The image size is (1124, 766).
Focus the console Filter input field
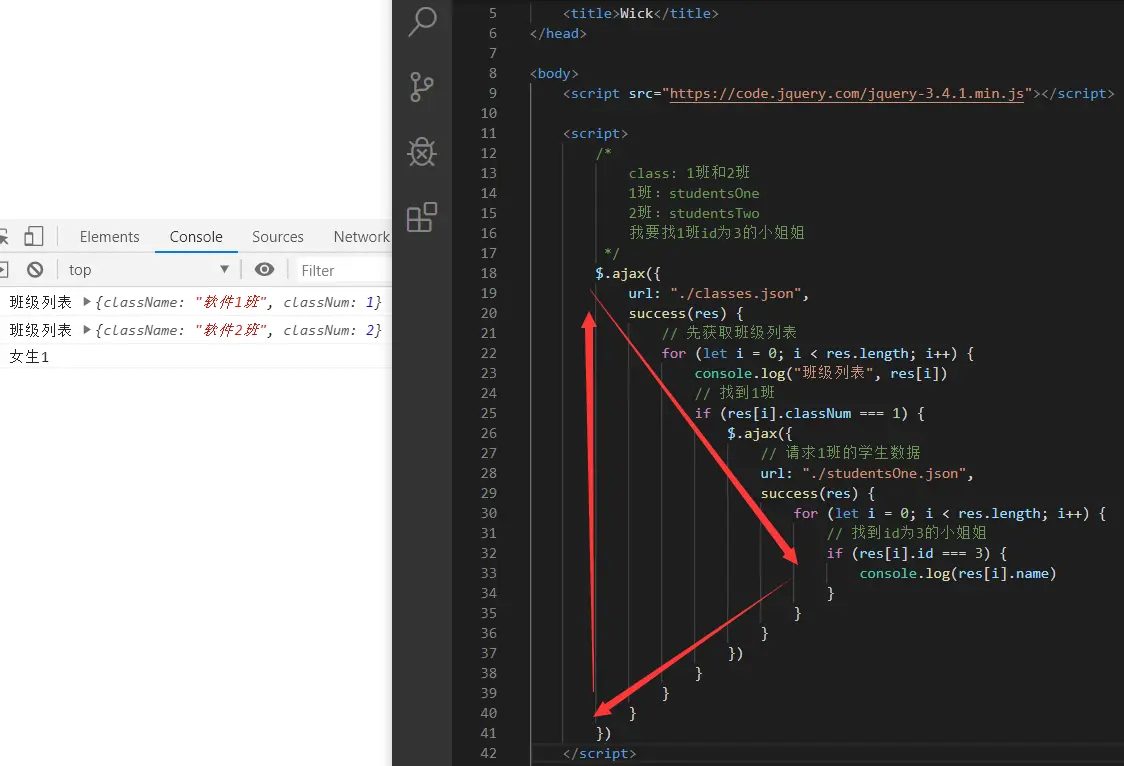[344, 270]
